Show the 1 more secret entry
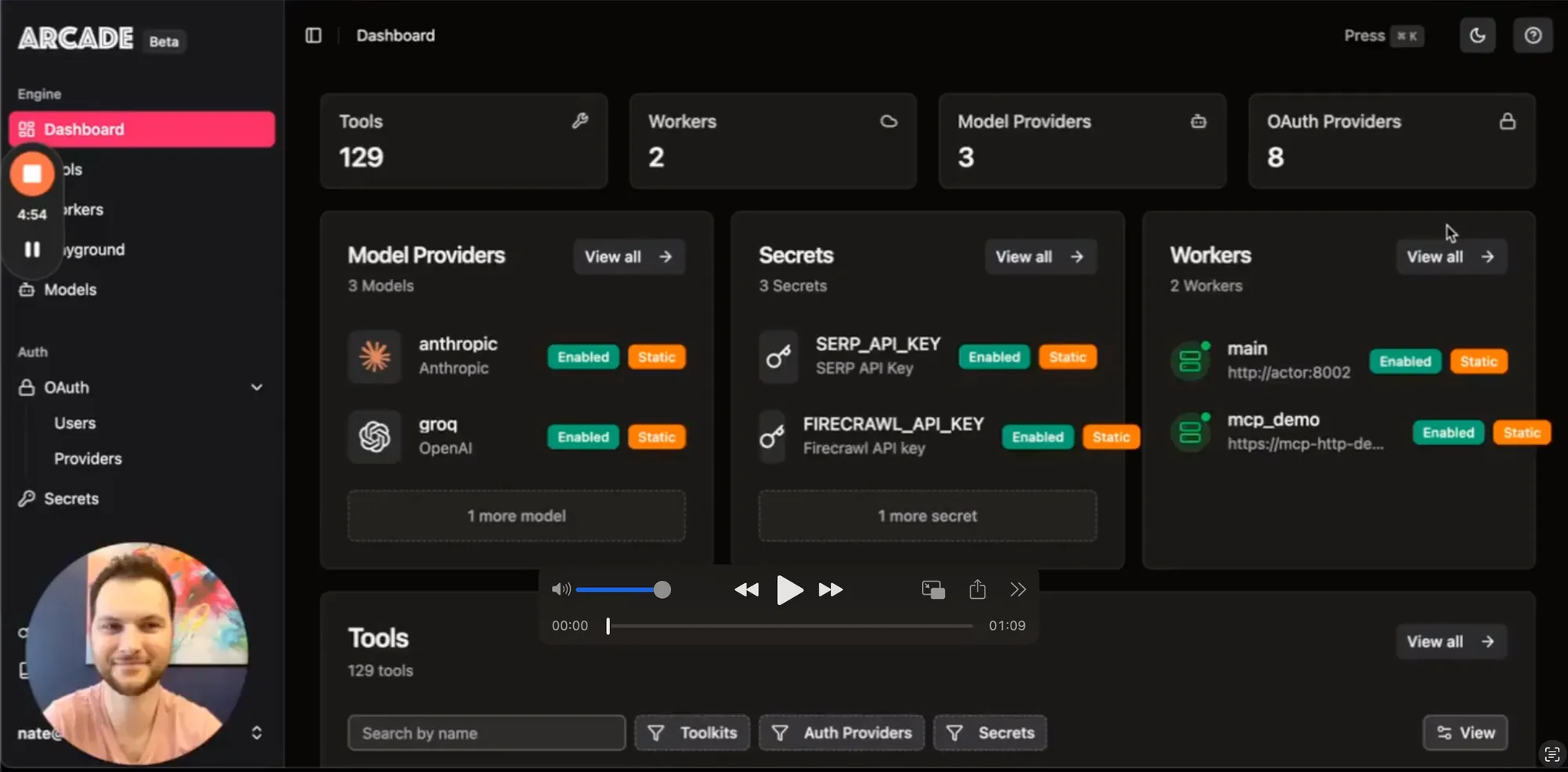1568x772 pixels. (927, 516)
